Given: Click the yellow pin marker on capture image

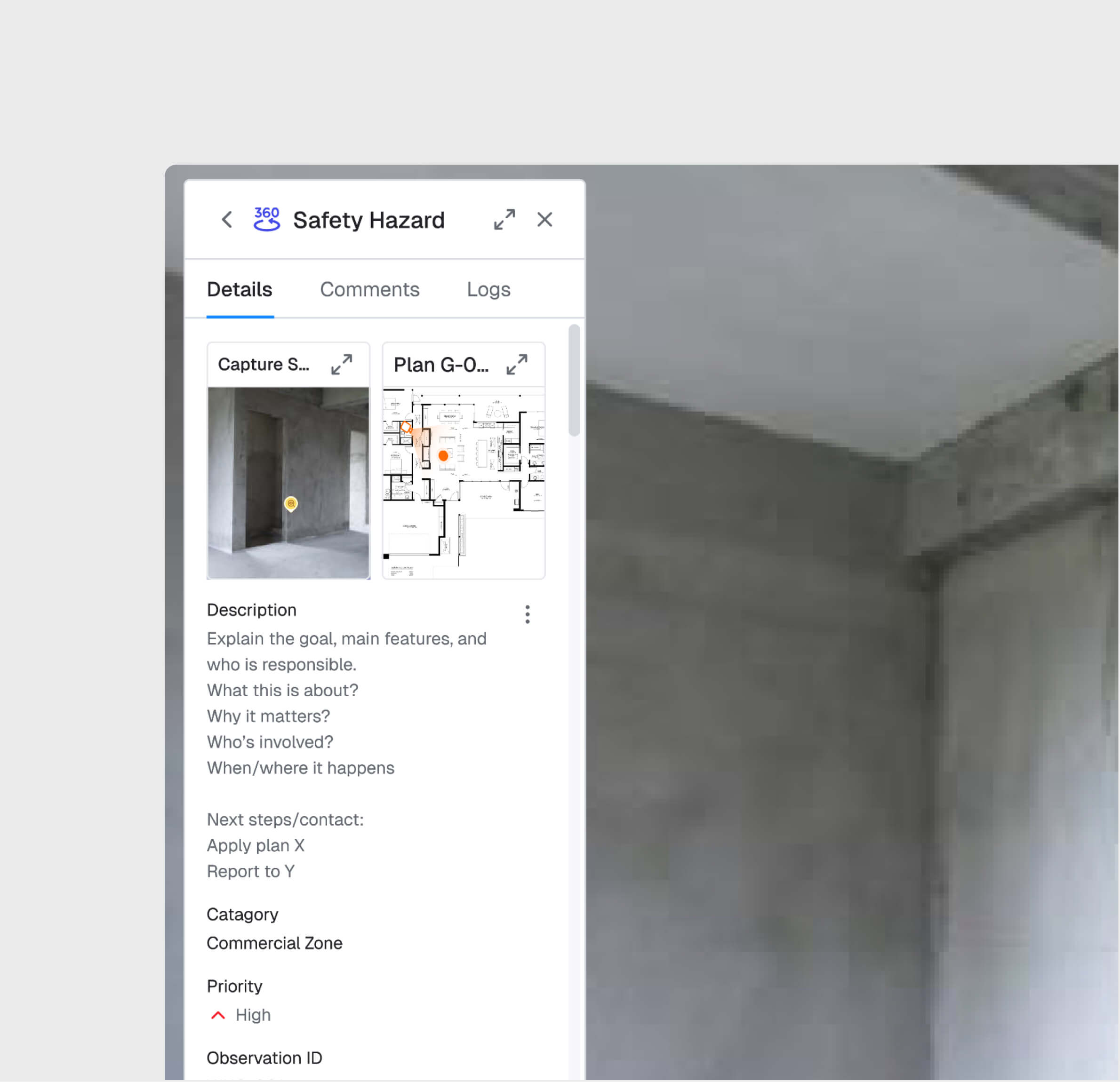Looking at the screenshot, I should click(x=291, y=503).
